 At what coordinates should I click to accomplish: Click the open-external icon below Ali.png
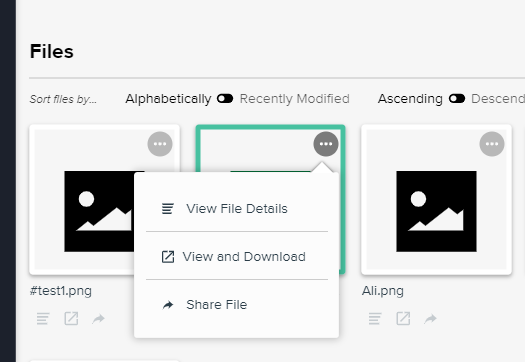403,318
